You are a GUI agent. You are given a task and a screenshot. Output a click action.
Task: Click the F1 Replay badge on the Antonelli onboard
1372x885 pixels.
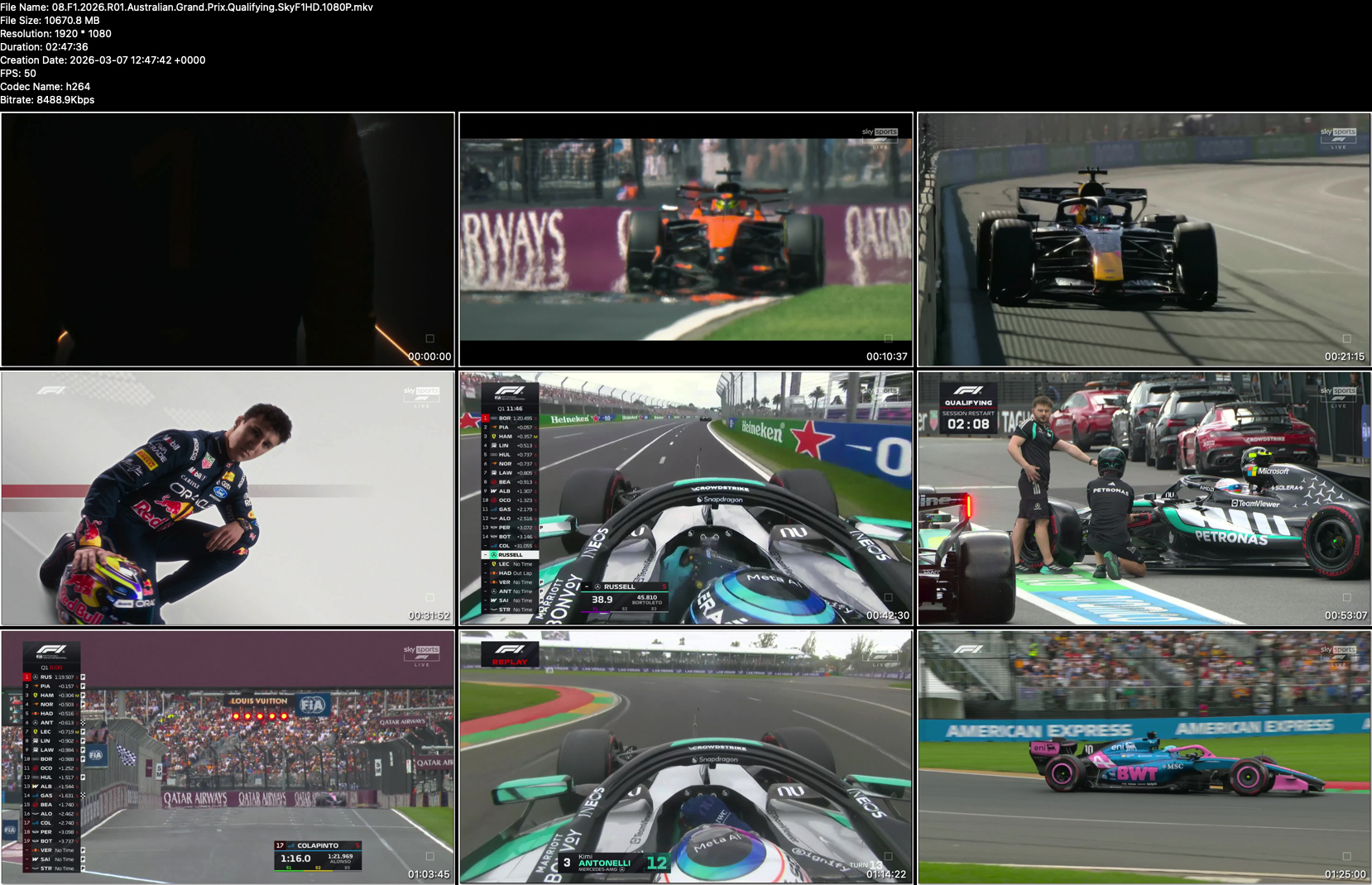pyautogui.click(x=510, y=653)
